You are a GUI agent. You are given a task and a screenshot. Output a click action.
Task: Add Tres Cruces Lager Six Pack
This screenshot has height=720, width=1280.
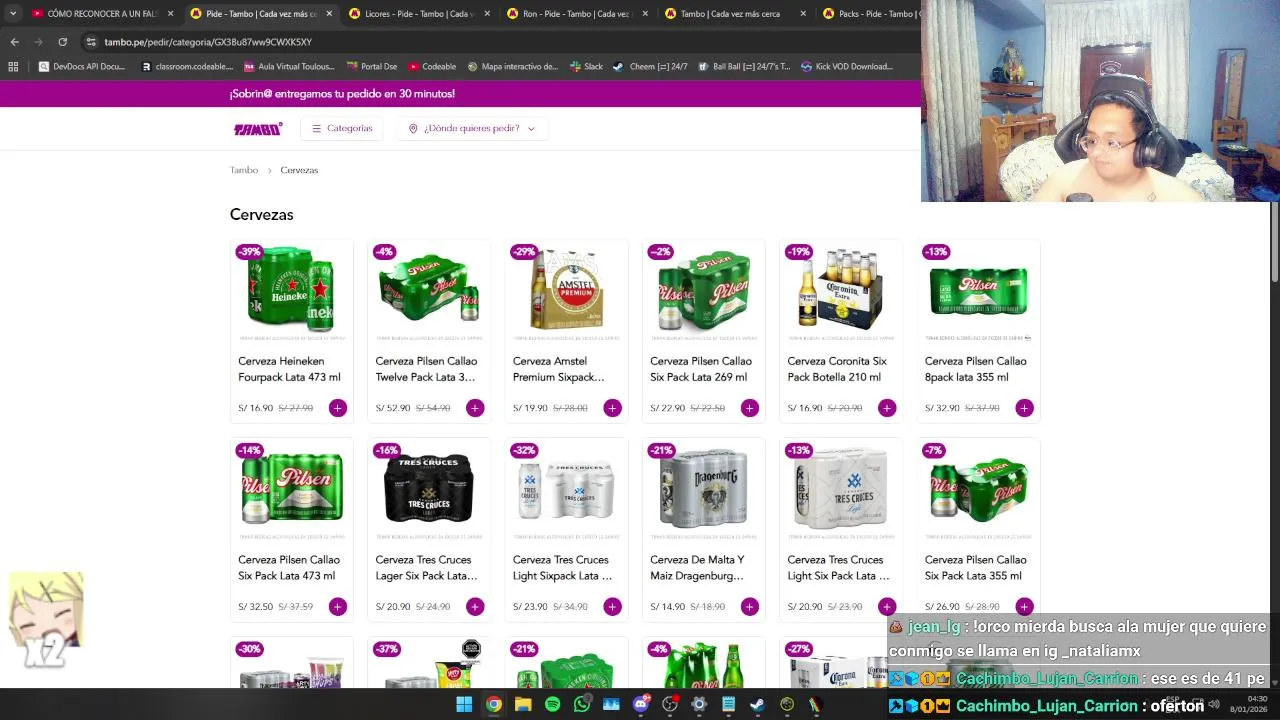[x=475, y=607]
